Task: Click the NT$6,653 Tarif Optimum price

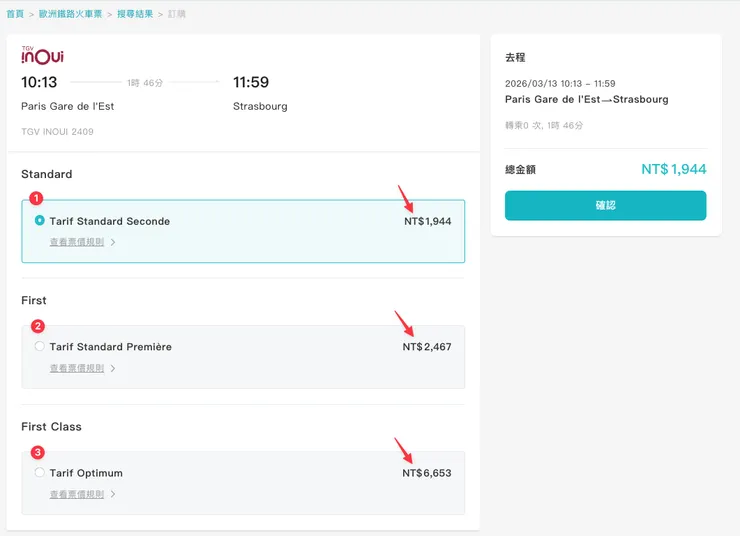Action: [427, 473]
